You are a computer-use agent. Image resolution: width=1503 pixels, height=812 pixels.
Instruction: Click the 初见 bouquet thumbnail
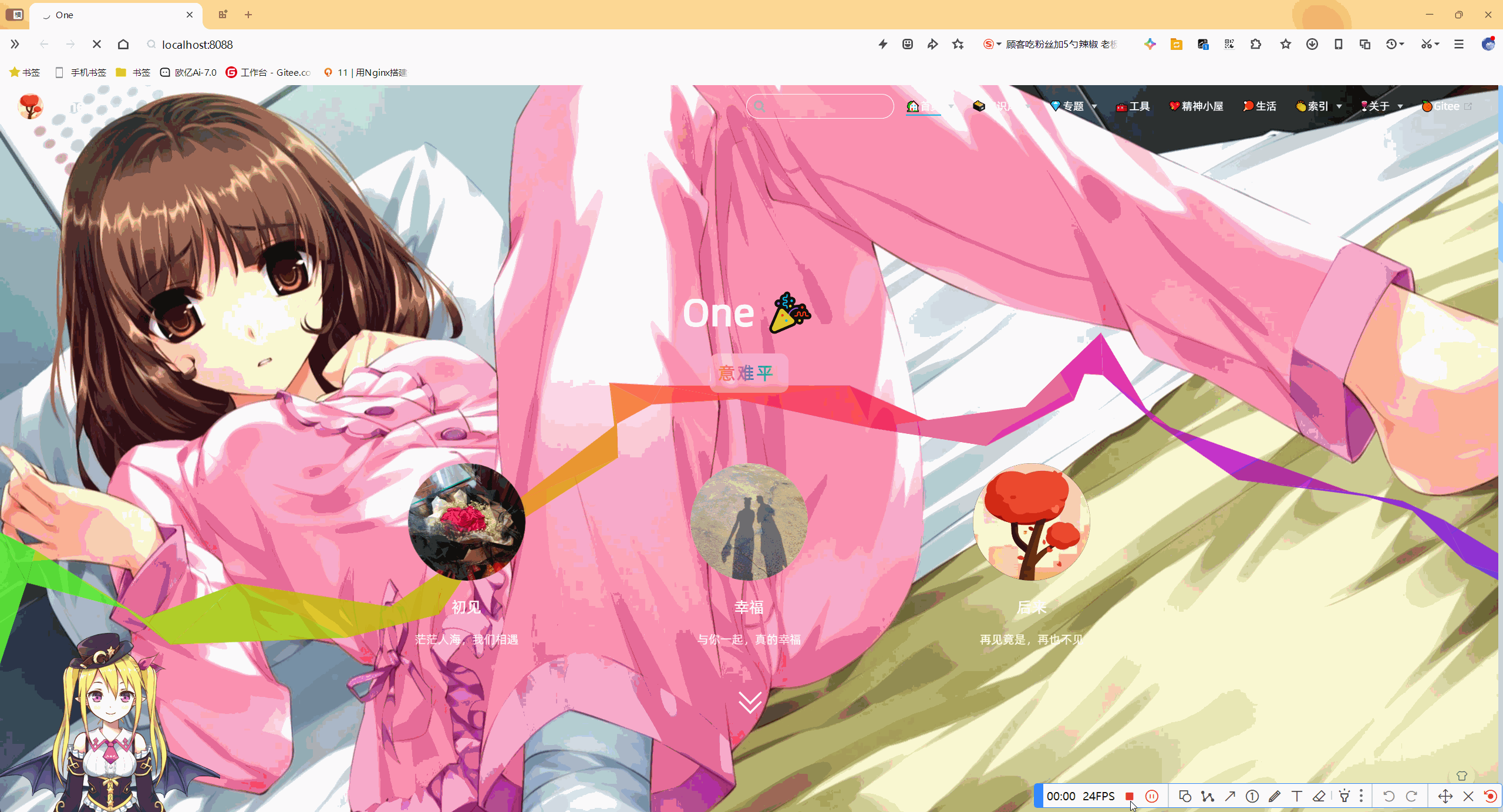pyautogui.click(x=467, y=521)
